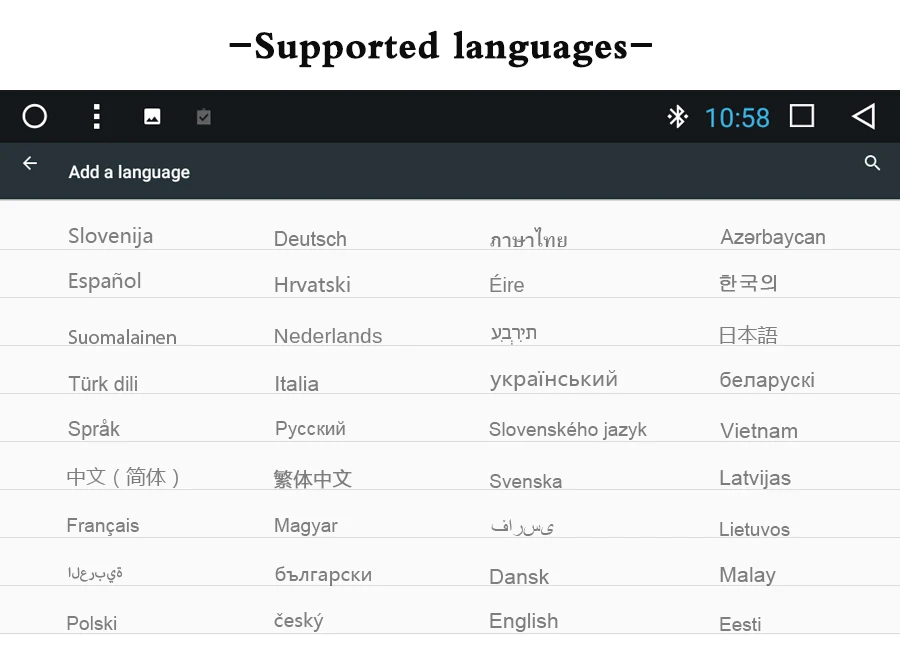Image resolution: width=900 pixels, height=654 pixels.
Task: Select 日本語 from the languages
Action: 748,335
